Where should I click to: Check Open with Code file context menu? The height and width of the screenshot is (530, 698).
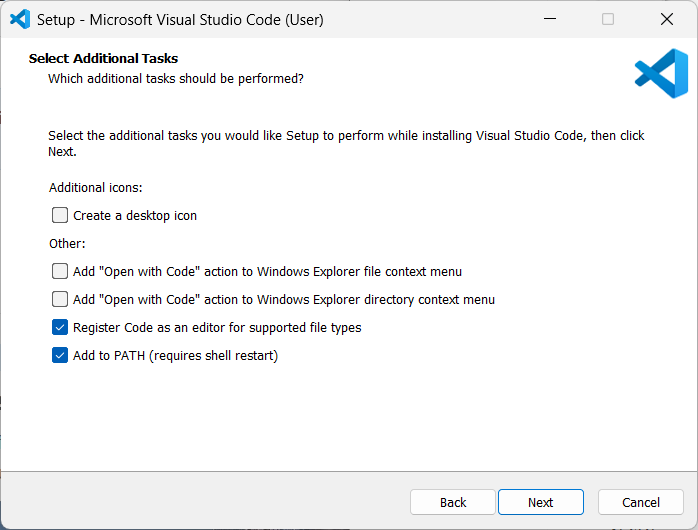[60, 271]
